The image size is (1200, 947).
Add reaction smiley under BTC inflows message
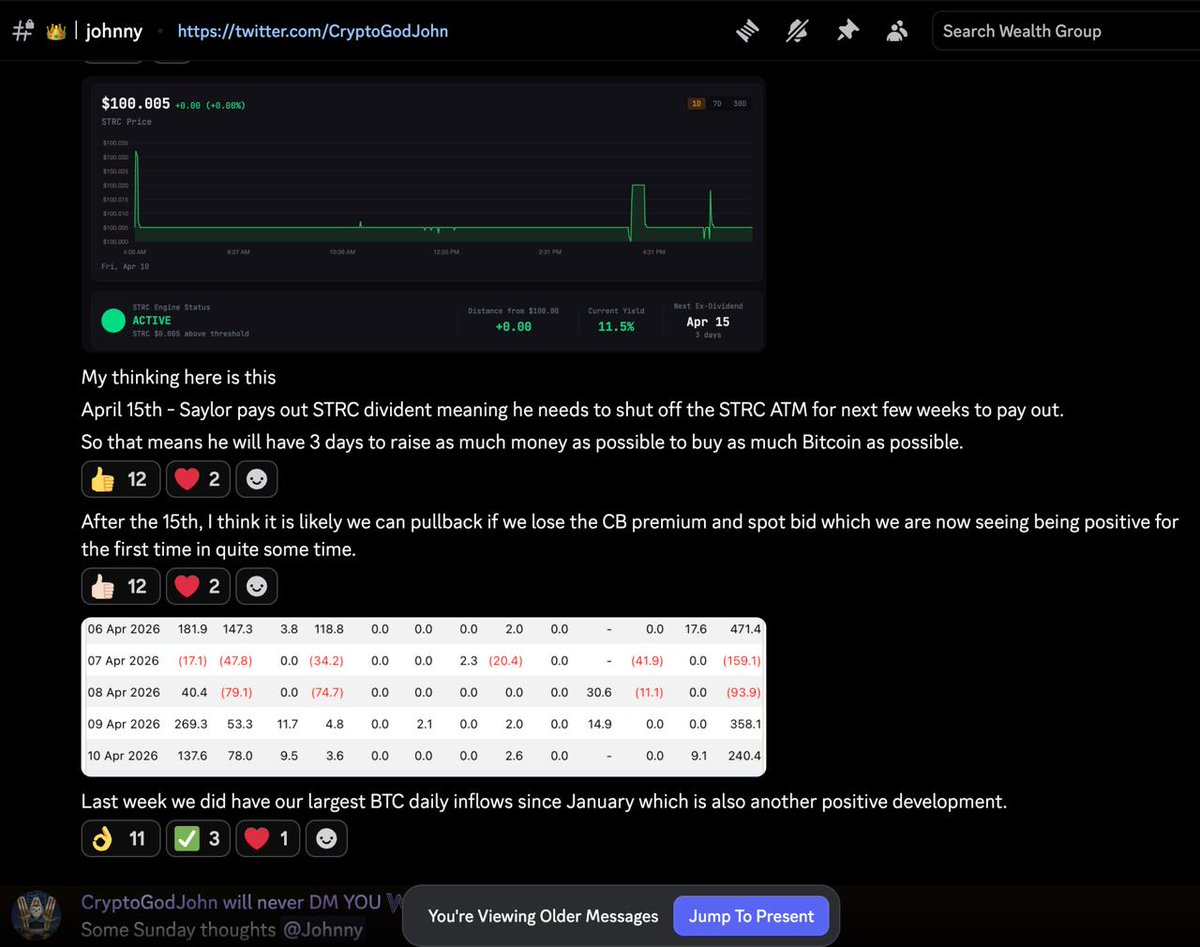326,839
